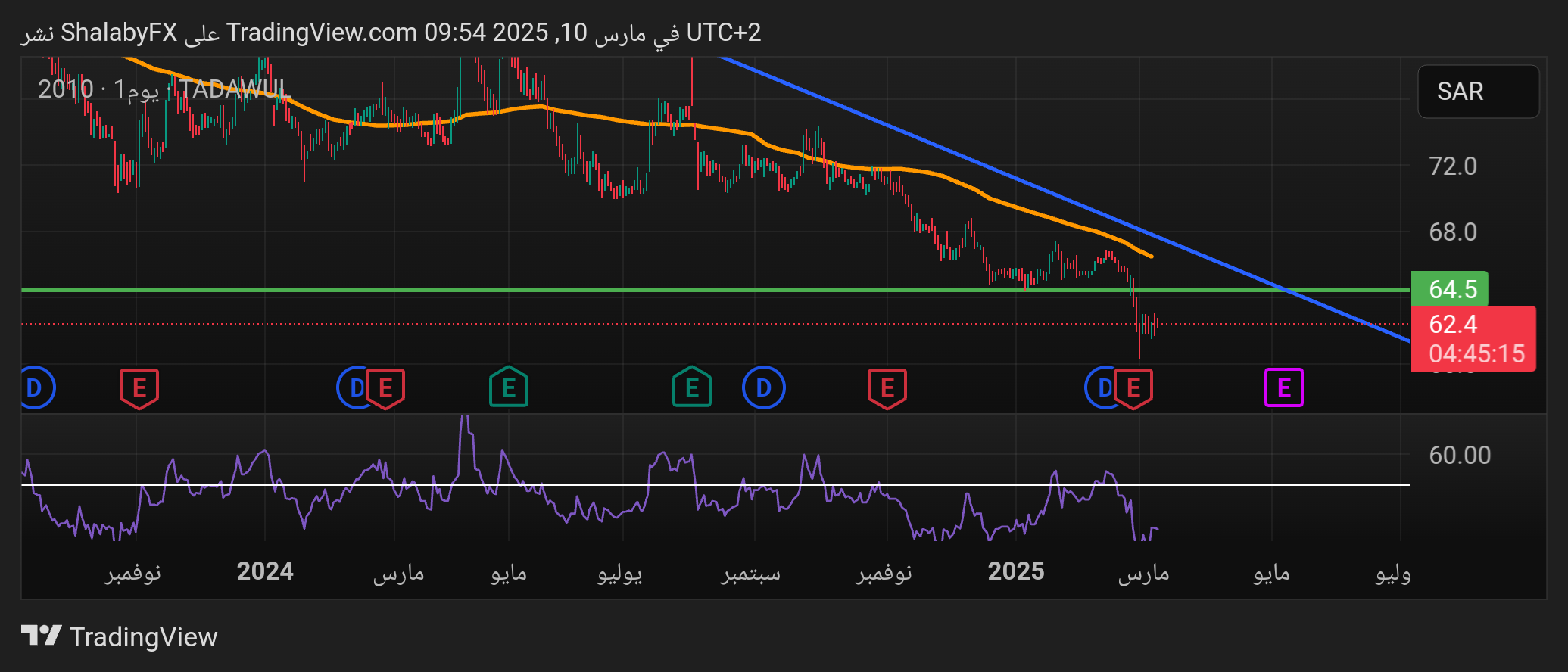Click the red earnings marker near March 2025
Image resolution: width=1568 pixels, height=672 pixels.
(x=1134, y=388)
